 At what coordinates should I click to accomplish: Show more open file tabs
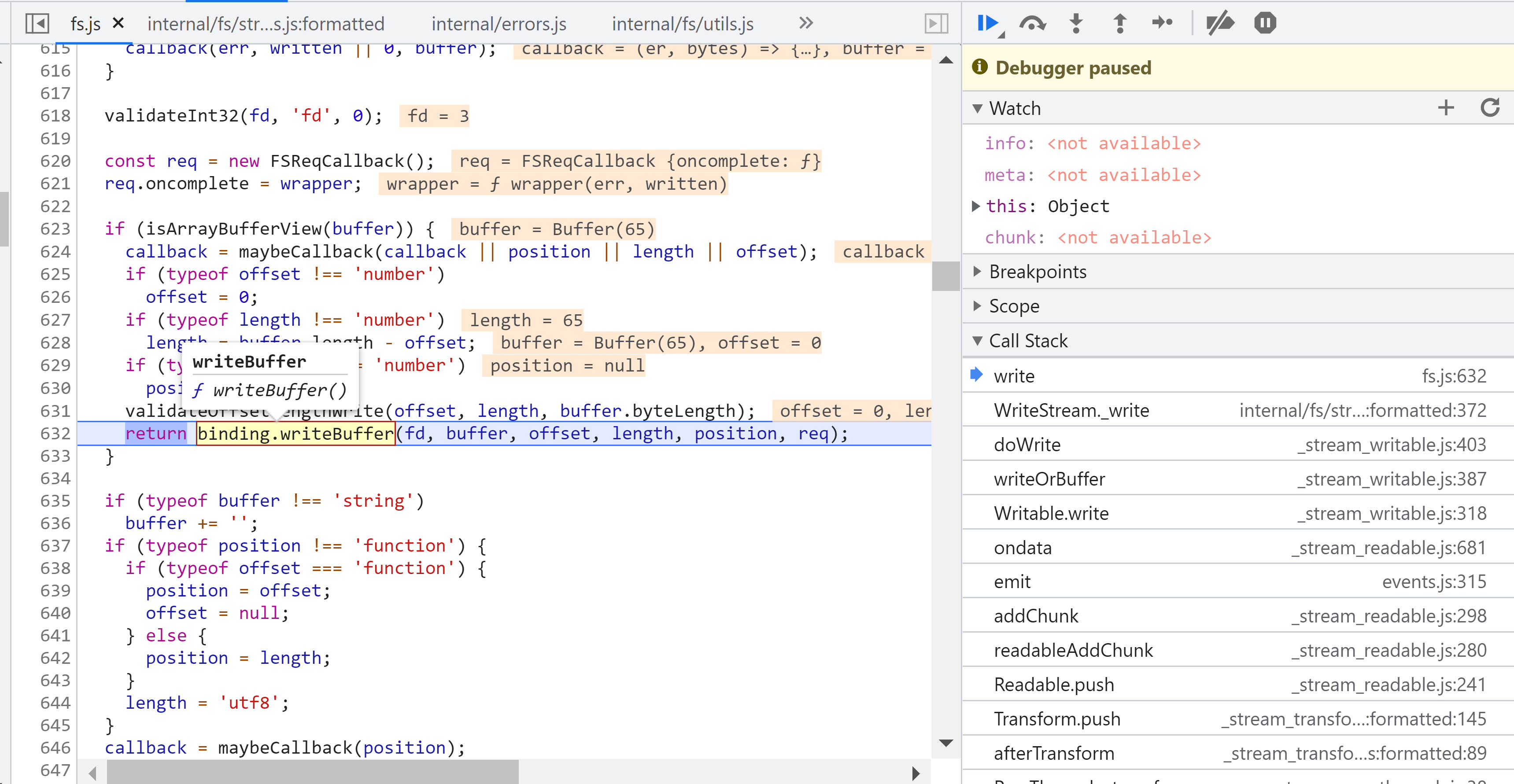point(806,23)
